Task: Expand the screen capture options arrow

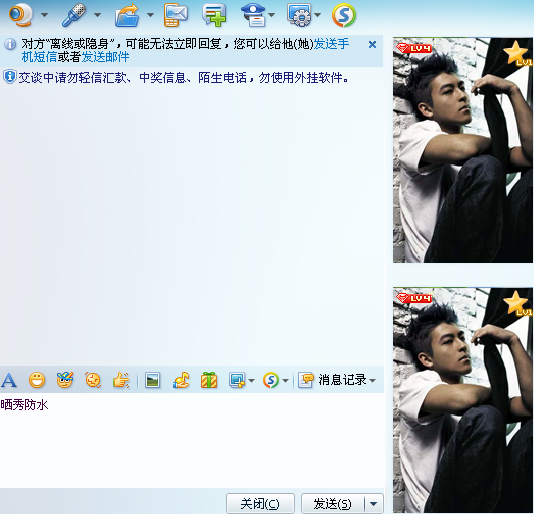Action: coord(251,380)
